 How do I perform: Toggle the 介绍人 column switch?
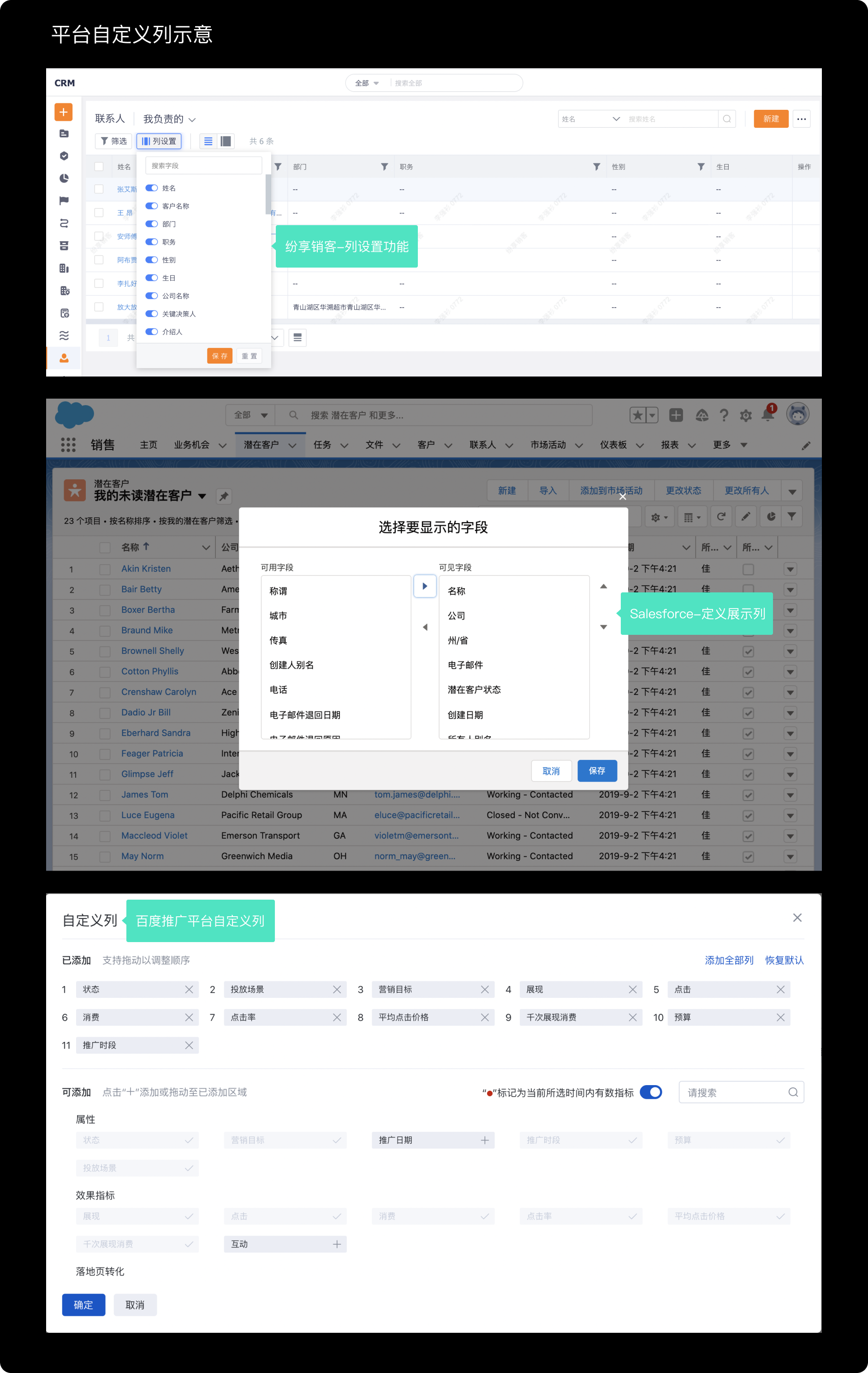(152, 331)
